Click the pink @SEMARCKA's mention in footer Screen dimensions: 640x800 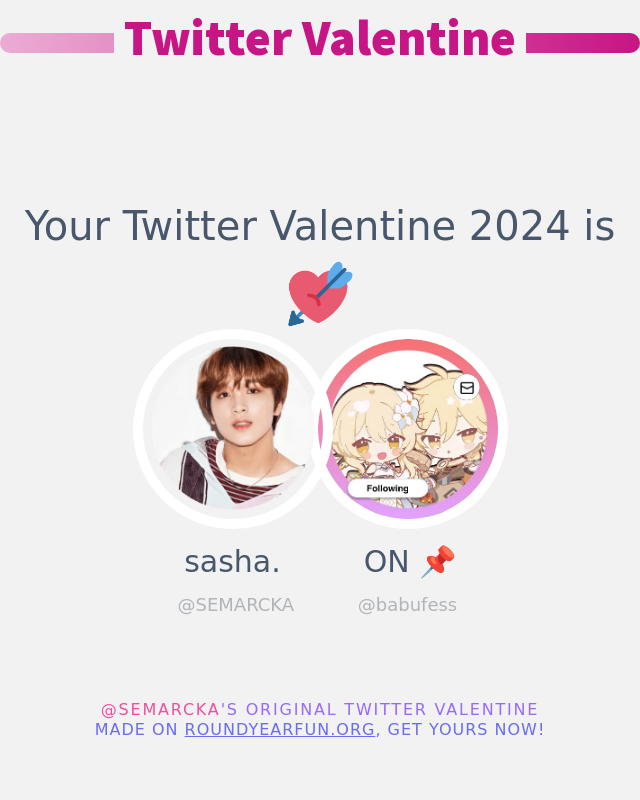169,710
